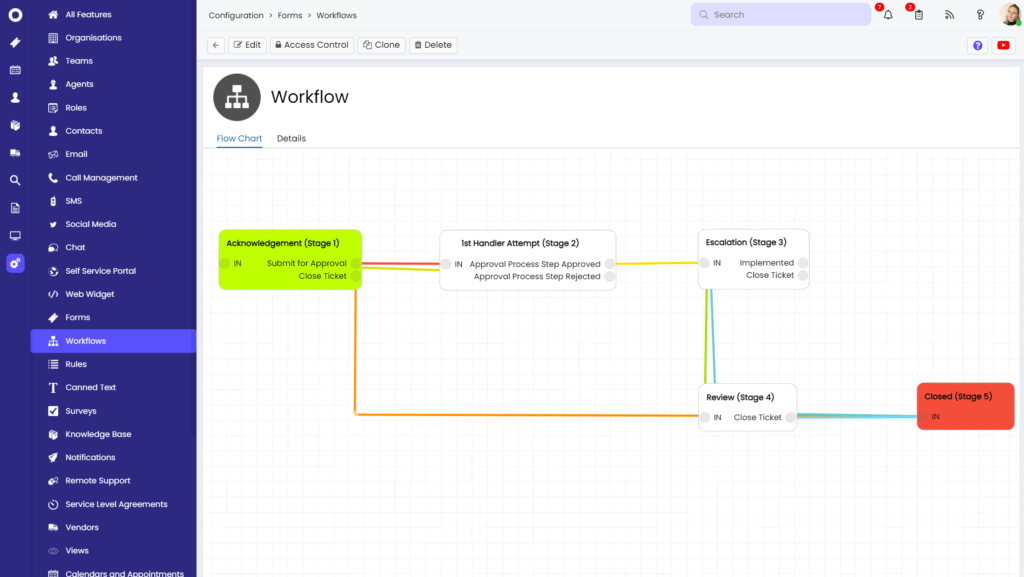This screenshot has height=577, width=1024.
Task: Open the Workflows breadcrumb link
Action: (x=336, y=15)
